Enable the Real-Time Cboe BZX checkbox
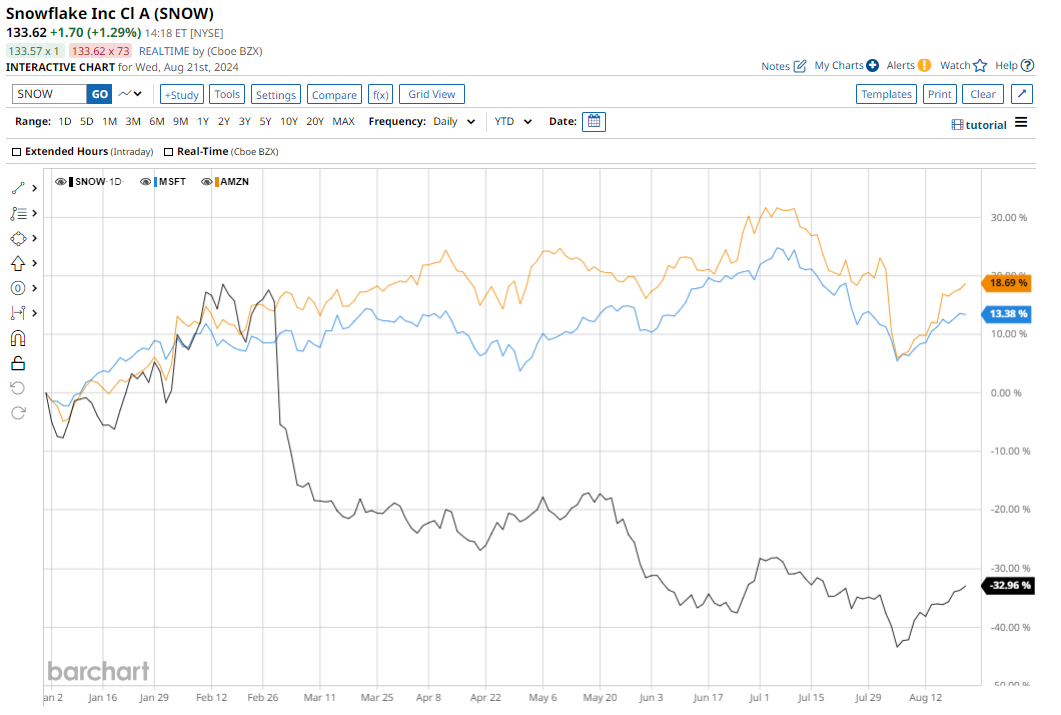This screenshot has width=1061, height=715. tap(168, 152)
